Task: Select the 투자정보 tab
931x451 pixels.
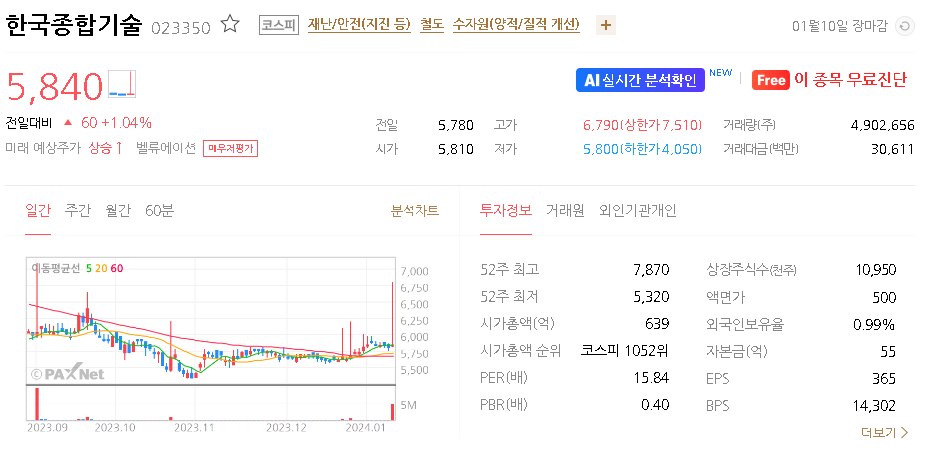Action: pyautogui.click(x=505, y=210)
